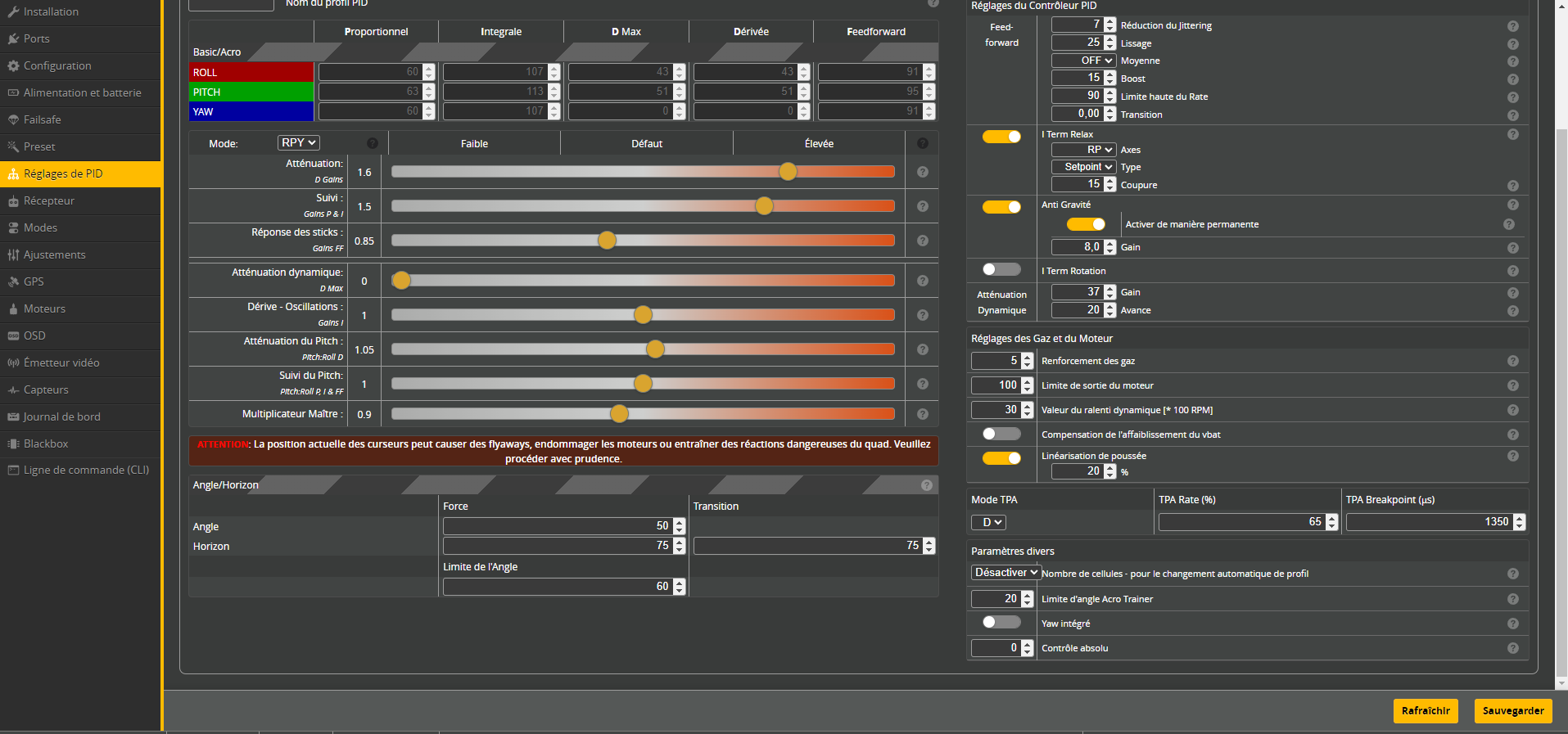1568x734 pixels.
Task: Click help icon next to Lissage
Action: [x=1512, y=44]
